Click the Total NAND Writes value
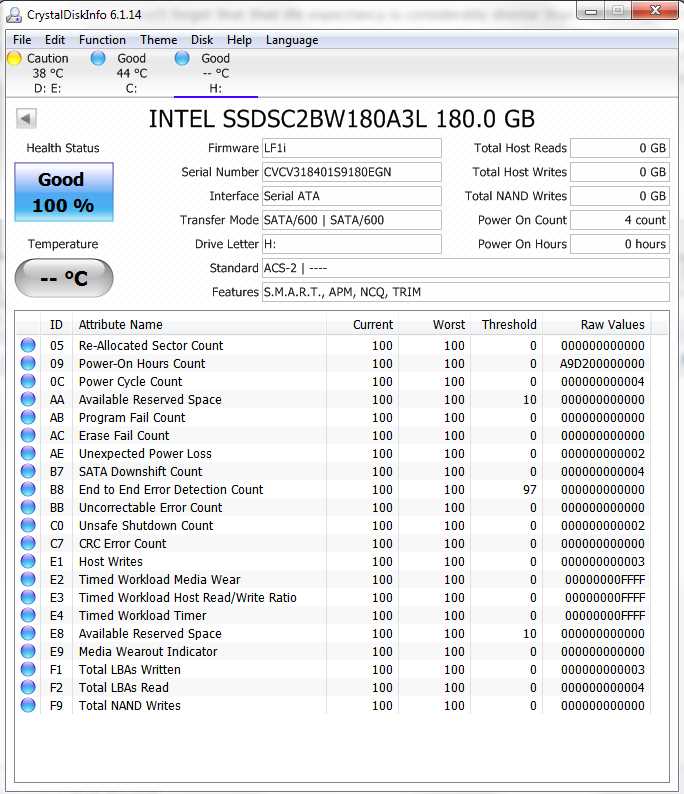684x794 pixels. (620, 196)
